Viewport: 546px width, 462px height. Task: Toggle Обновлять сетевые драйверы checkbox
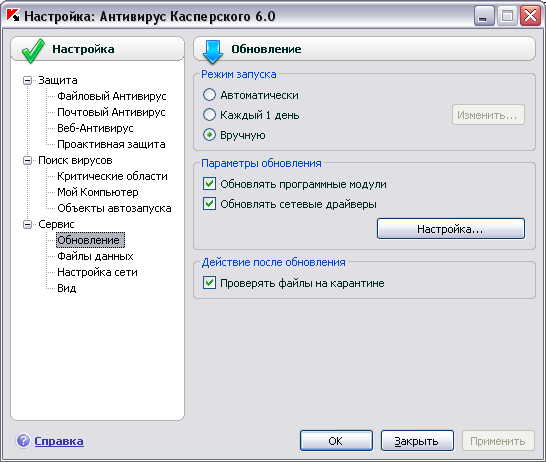coord(209,204)
